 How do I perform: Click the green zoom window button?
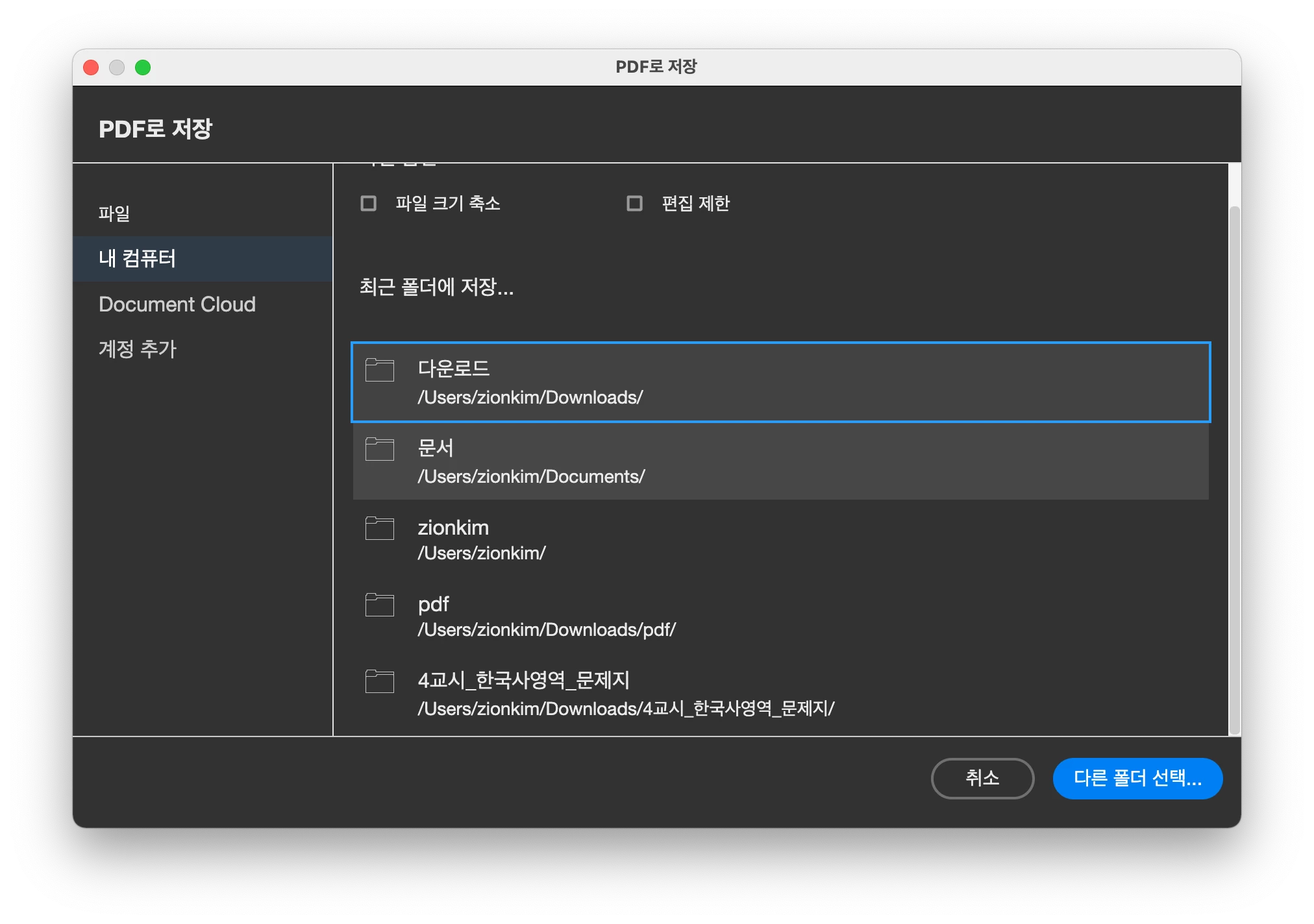(x=143, y=67)
